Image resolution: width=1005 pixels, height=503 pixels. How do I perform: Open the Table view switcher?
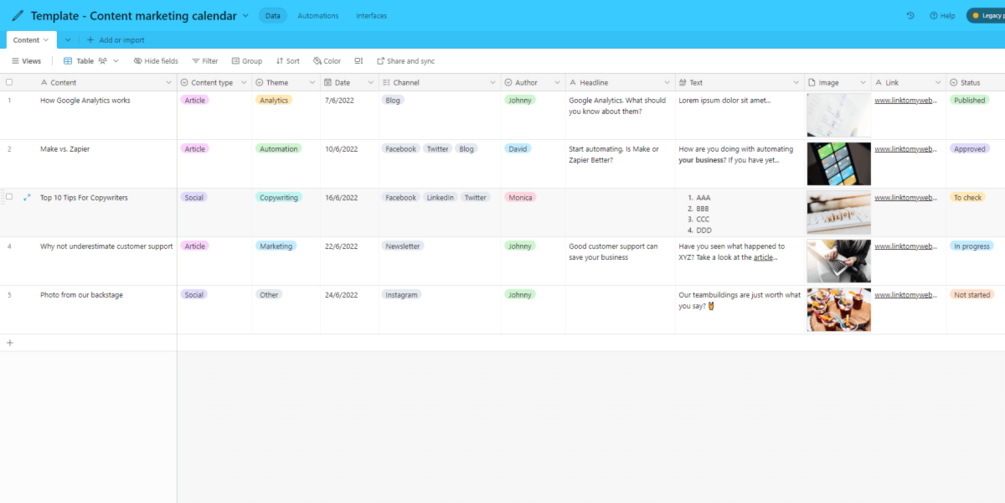tap(91, 61)
